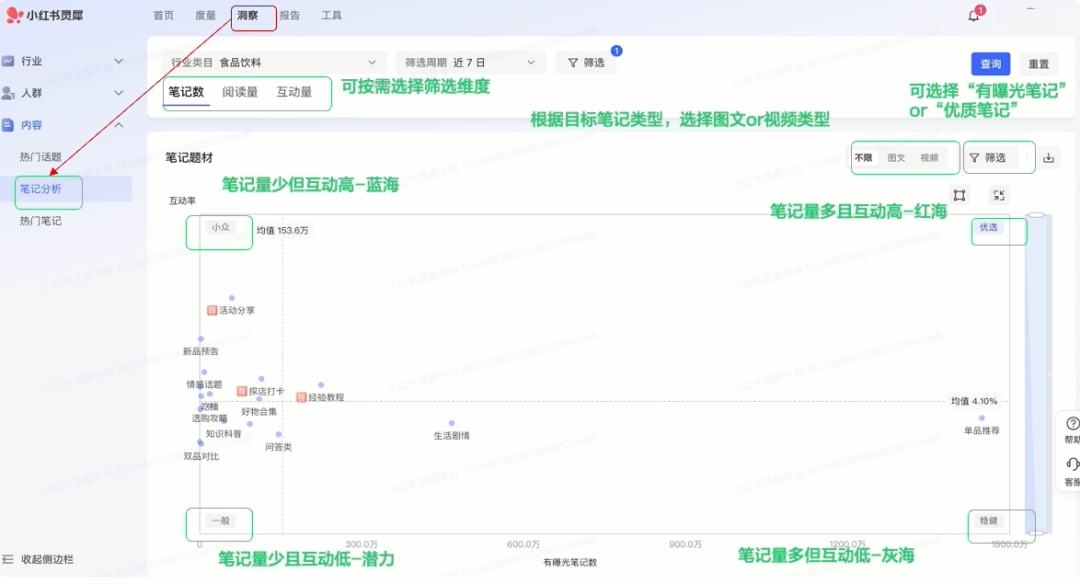Download the chart data via download icon
This screenshot has width=1080, height=584.
(1048, 158)
